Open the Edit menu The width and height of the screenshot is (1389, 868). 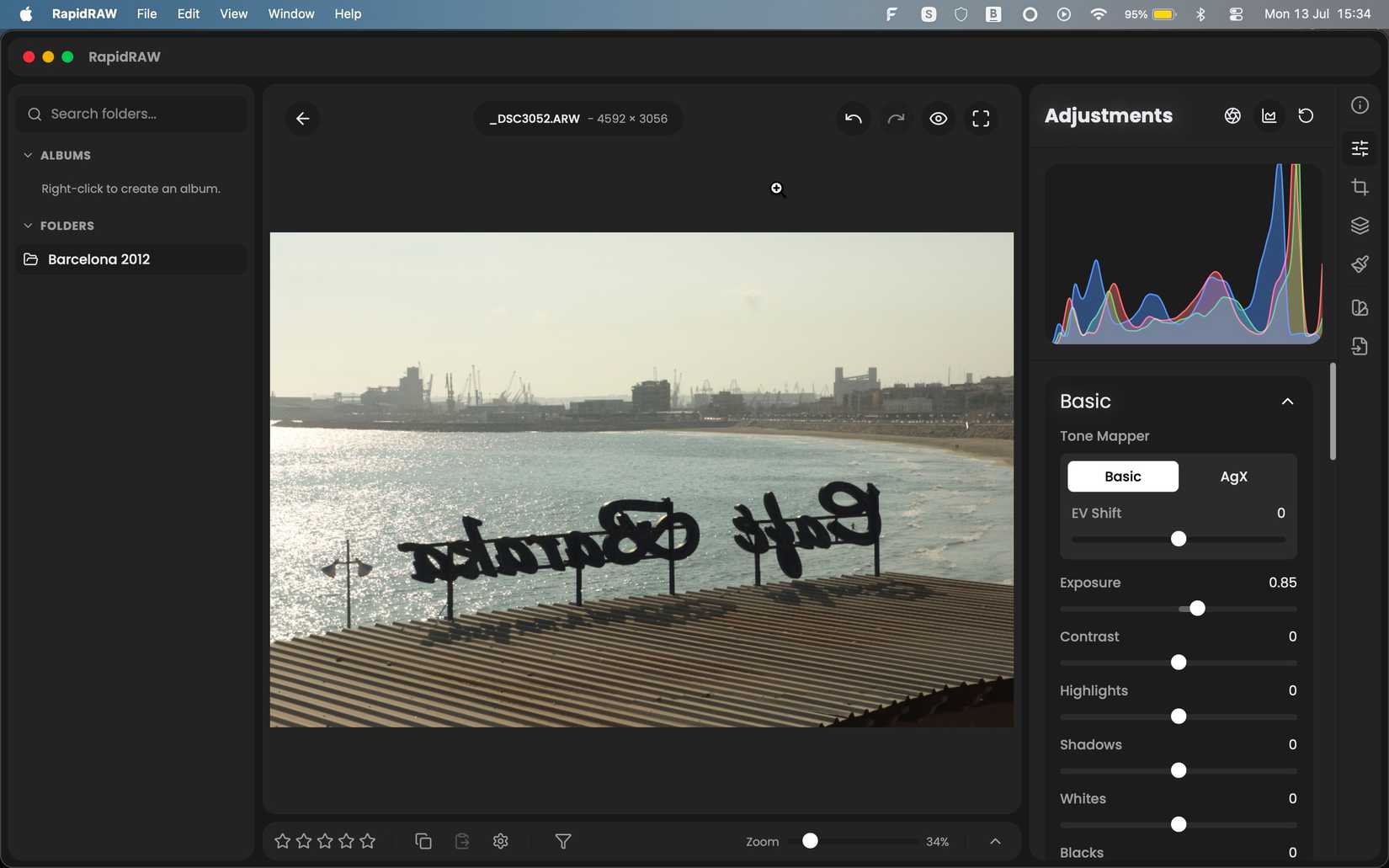point(189,13)
